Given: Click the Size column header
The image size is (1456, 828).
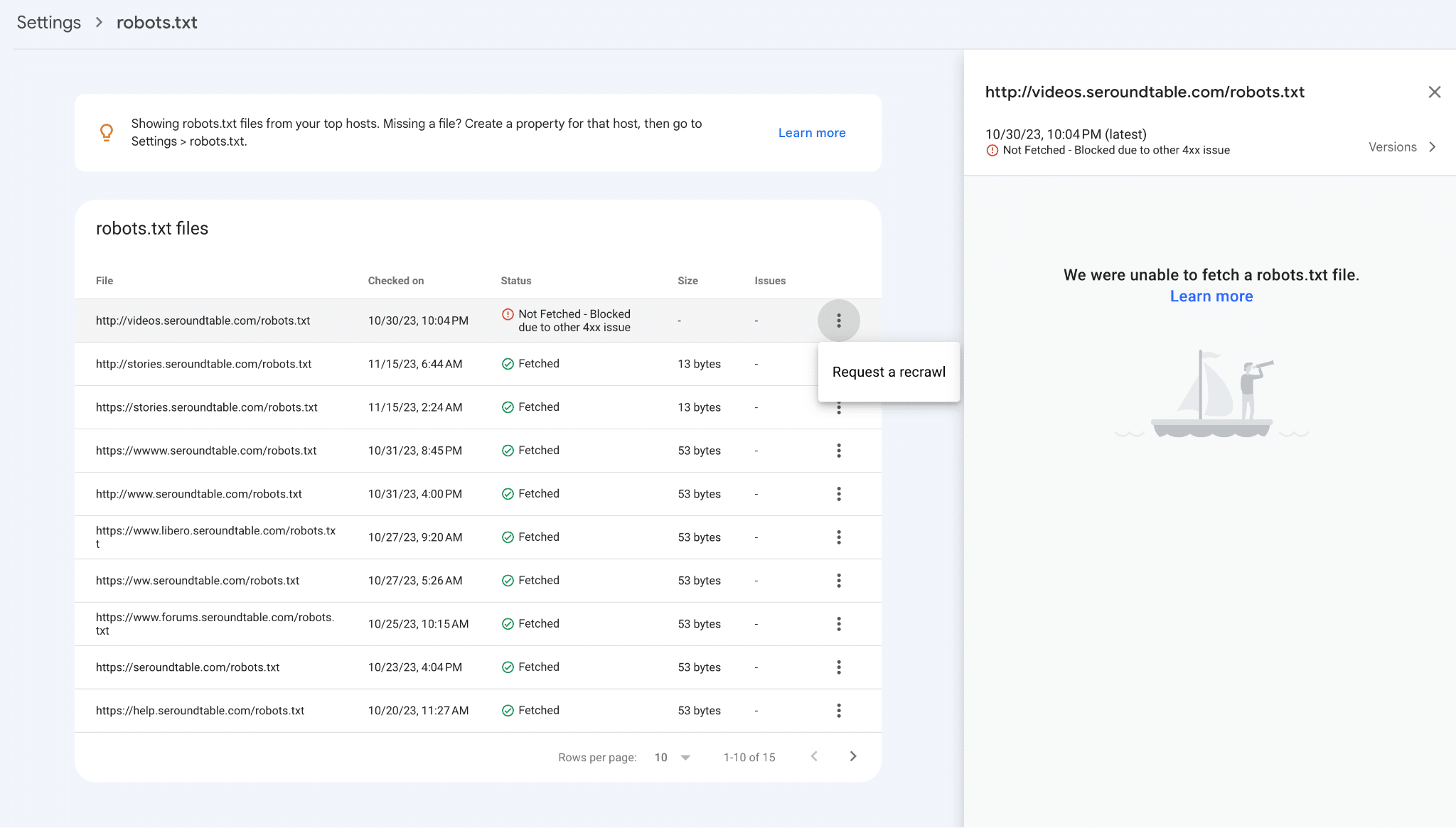Looking at the screenshot, I should coord(687,281).
